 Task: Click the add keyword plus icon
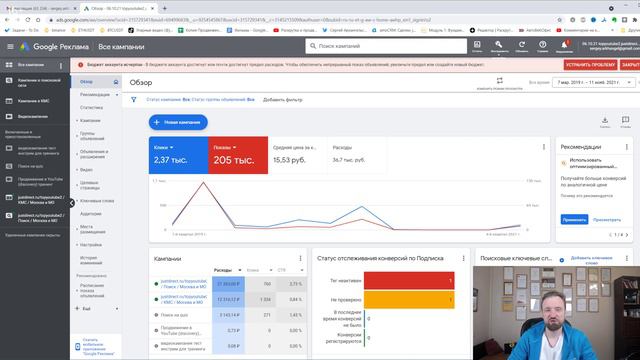[x=562, y=260]
